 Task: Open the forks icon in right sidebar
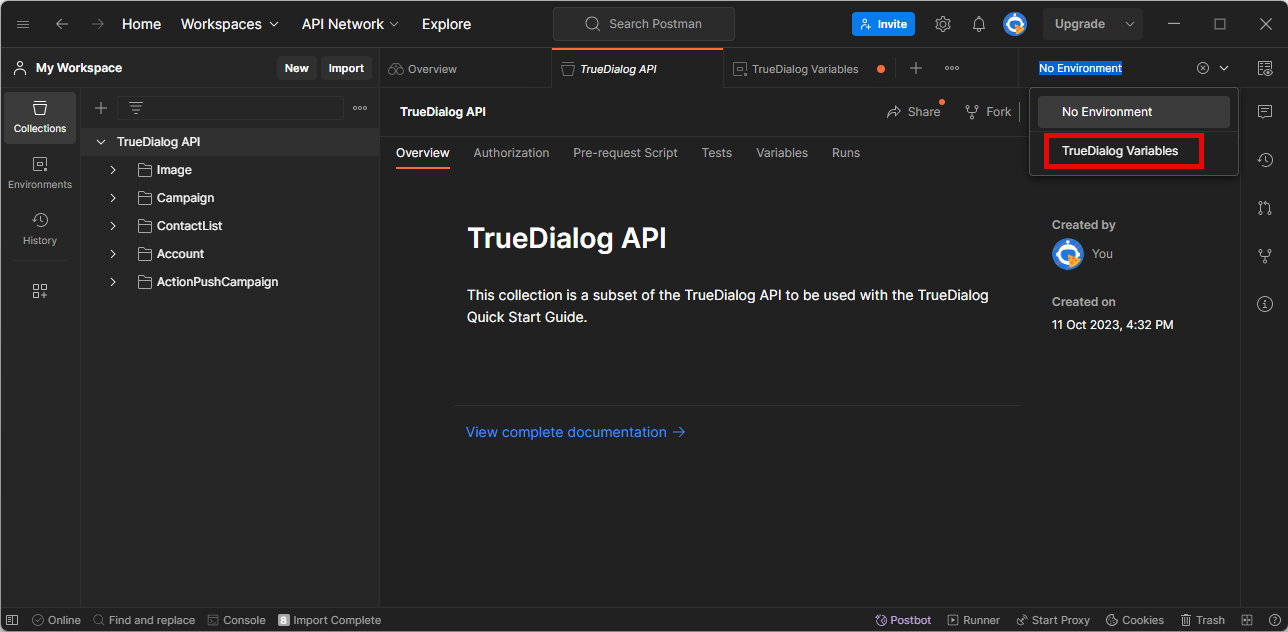(x=1265, y=256)
